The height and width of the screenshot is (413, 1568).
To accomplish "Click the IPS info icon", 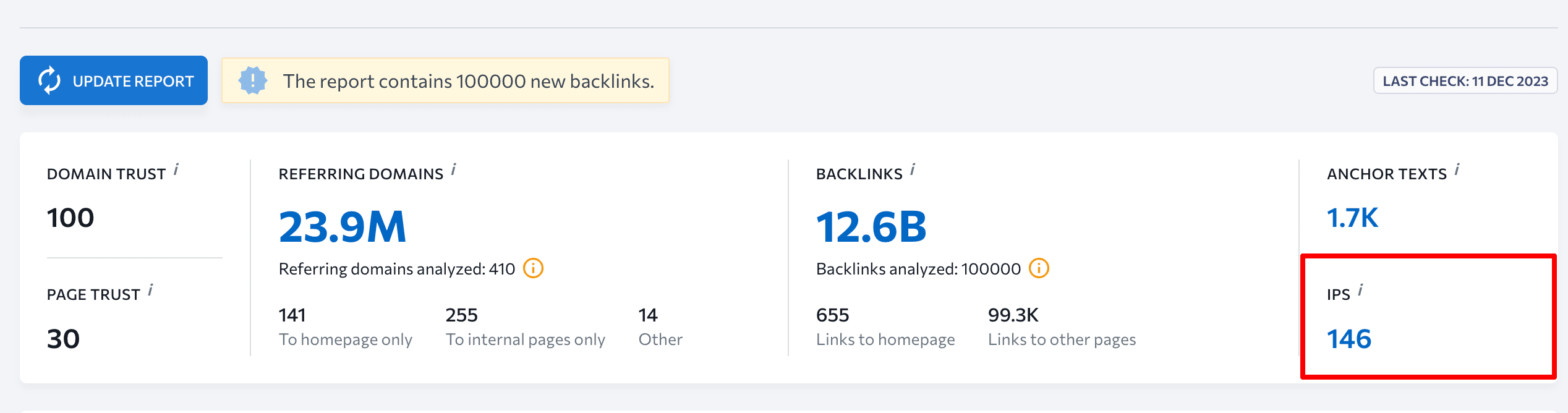I will (x=1361, y=290).
